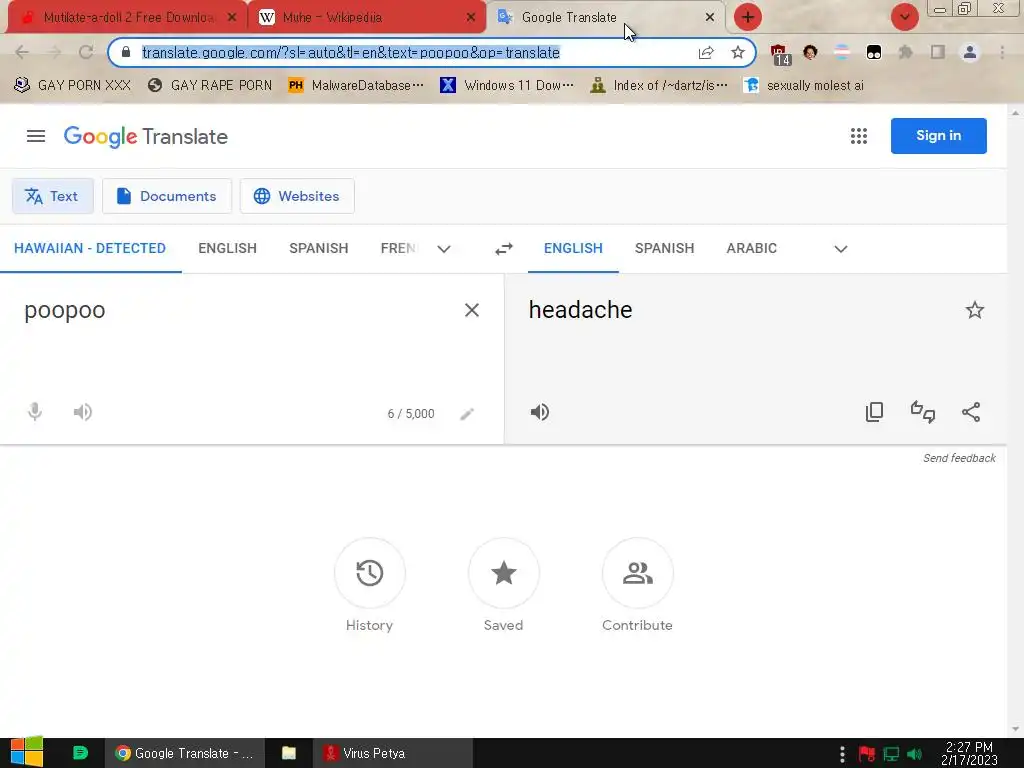Select Spanish as target language

click(x=664, y=248)
